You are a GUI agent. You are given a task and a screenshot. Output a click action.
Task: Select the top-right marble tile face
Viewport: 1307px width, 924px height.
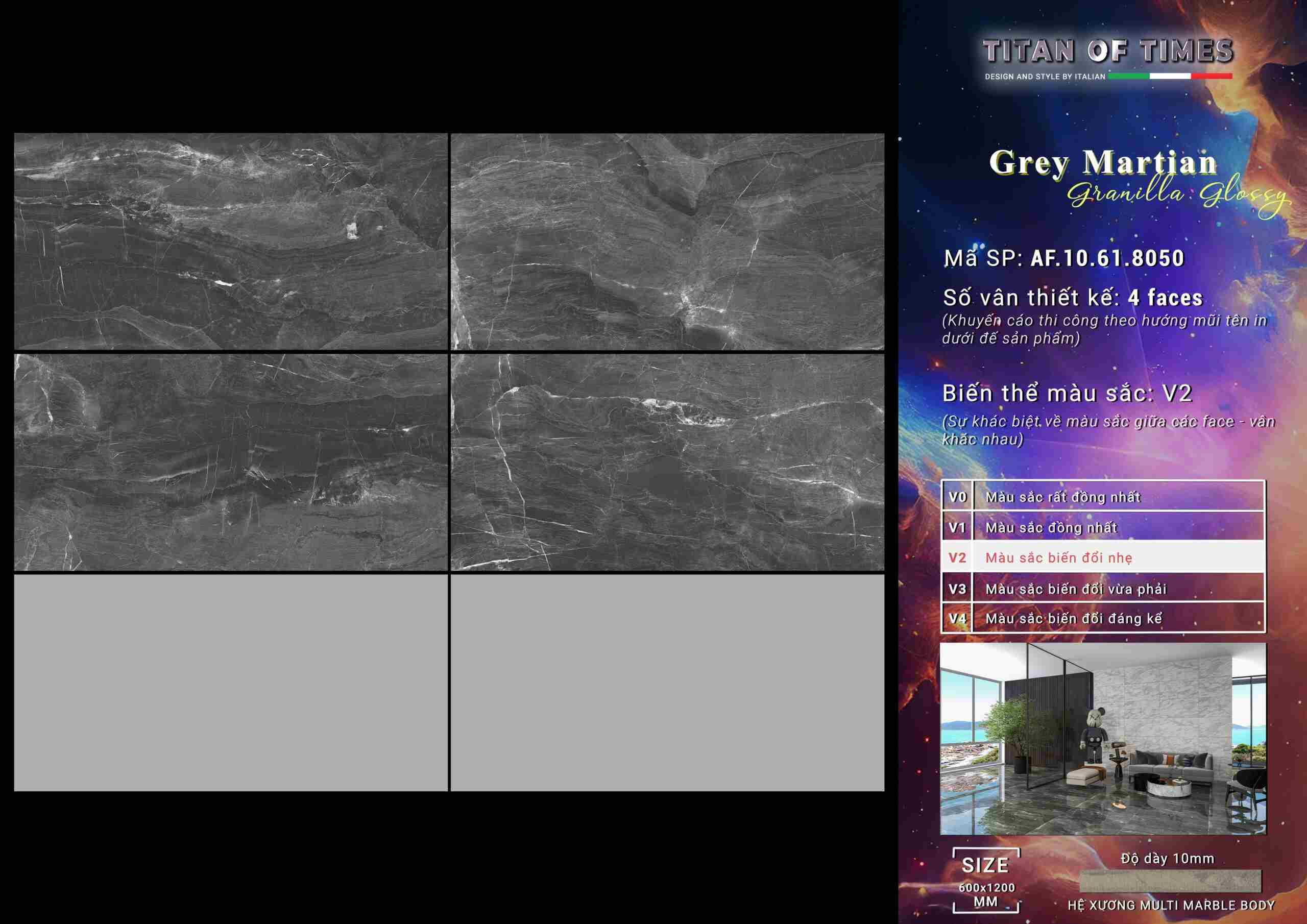(667, 241)
